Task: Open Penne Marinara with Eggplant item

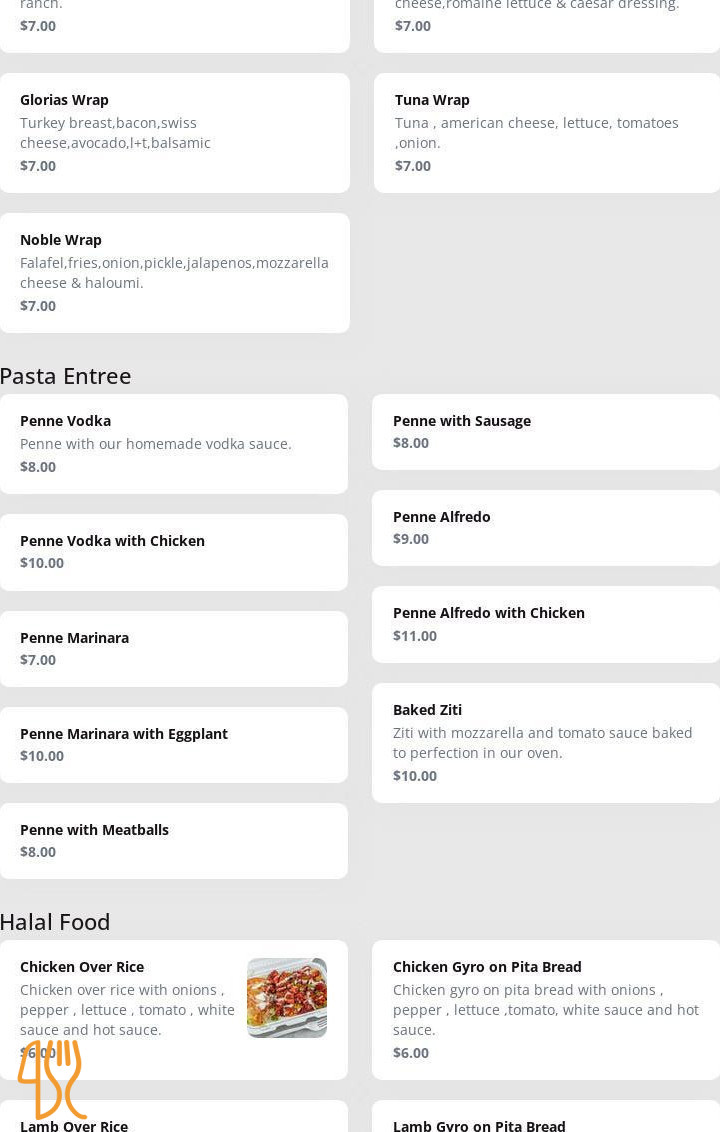Action: pos(174,744)
